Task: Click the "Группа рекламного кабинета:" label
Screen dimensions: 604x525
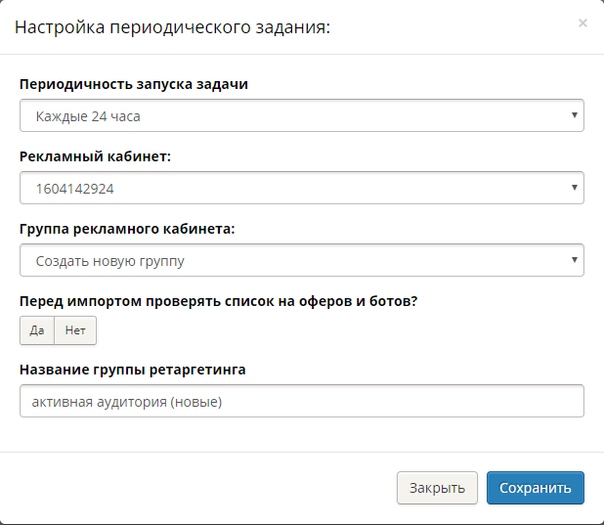Action: [127, 228]
